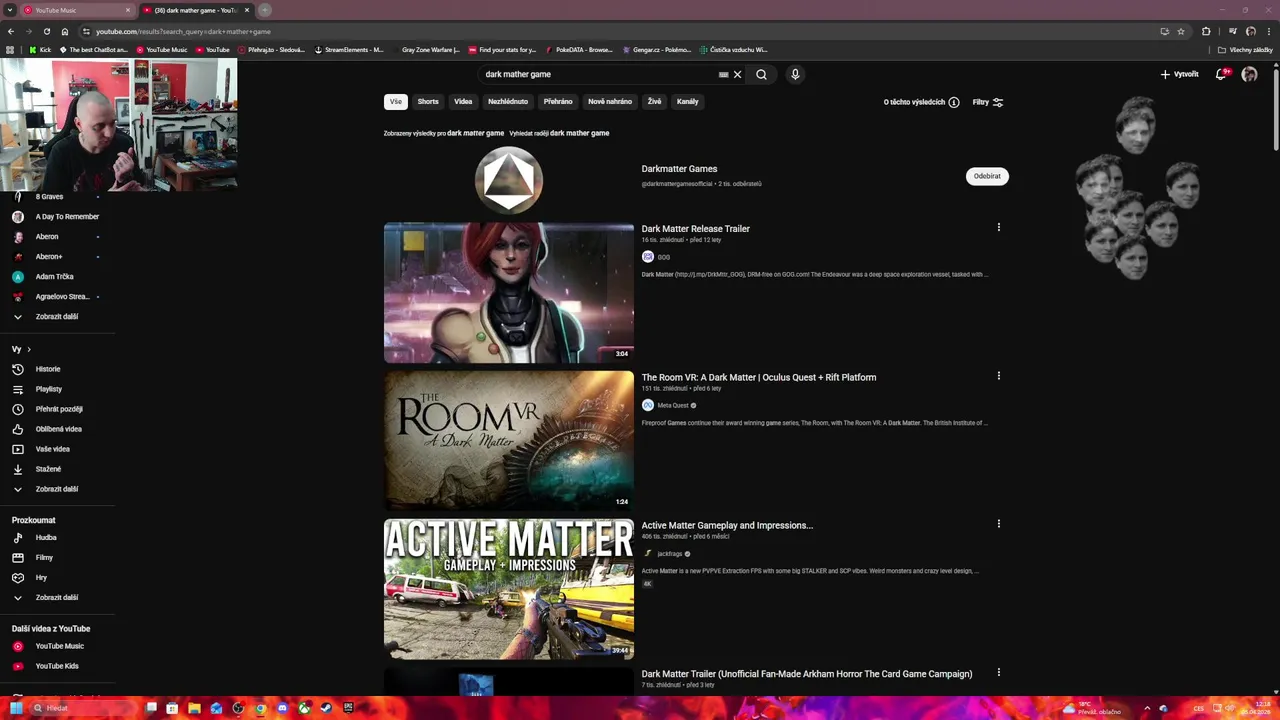Open 'Přehrát později' in the sidebar
Screen dimensions: 1280x720
[x=58, y=409]
